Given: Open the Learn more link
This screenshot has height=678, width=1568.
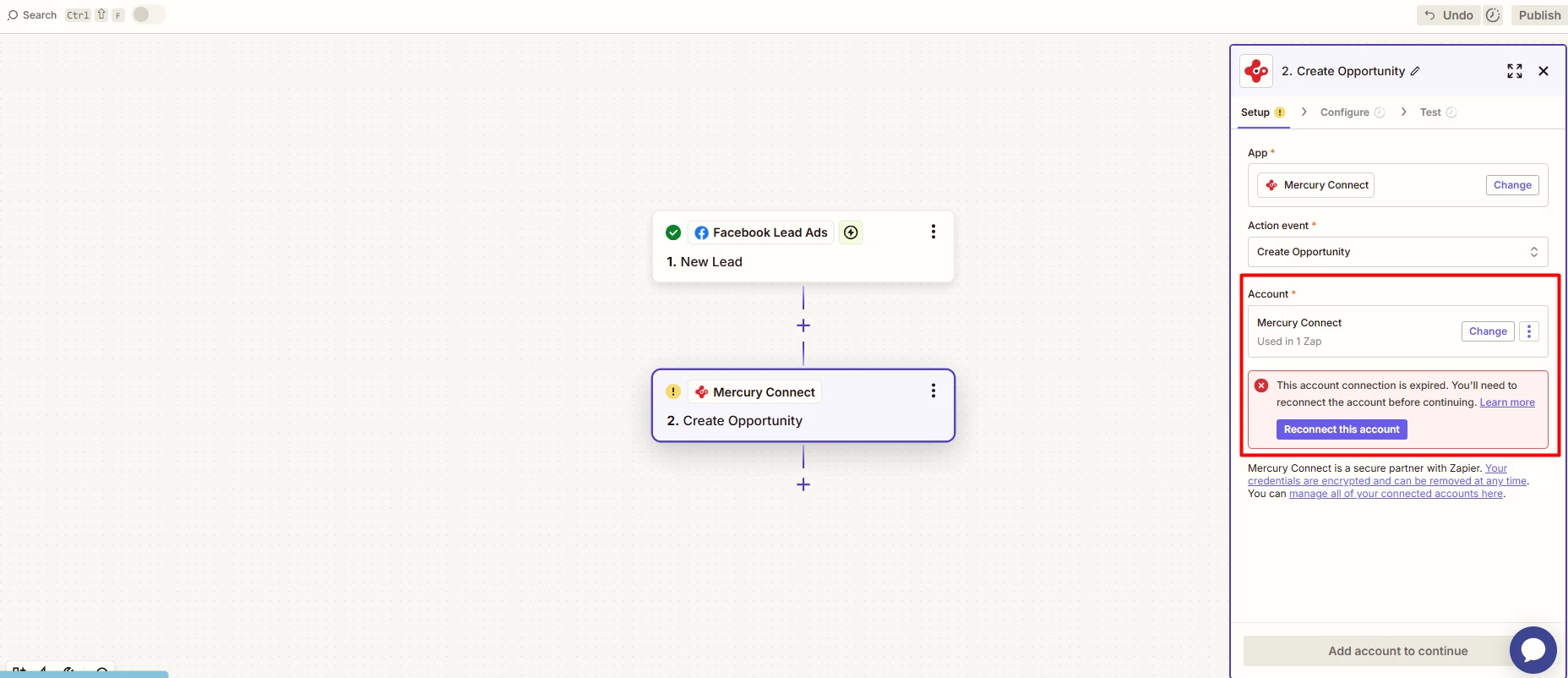Looking at the screenshot, I should [1507, 402].
